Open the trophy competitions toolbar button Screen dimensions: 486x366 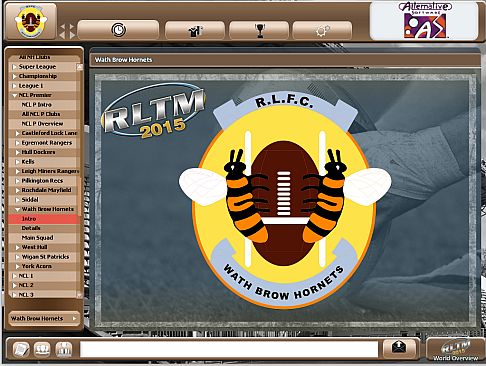pyautogui.click(x=259, y=31)
